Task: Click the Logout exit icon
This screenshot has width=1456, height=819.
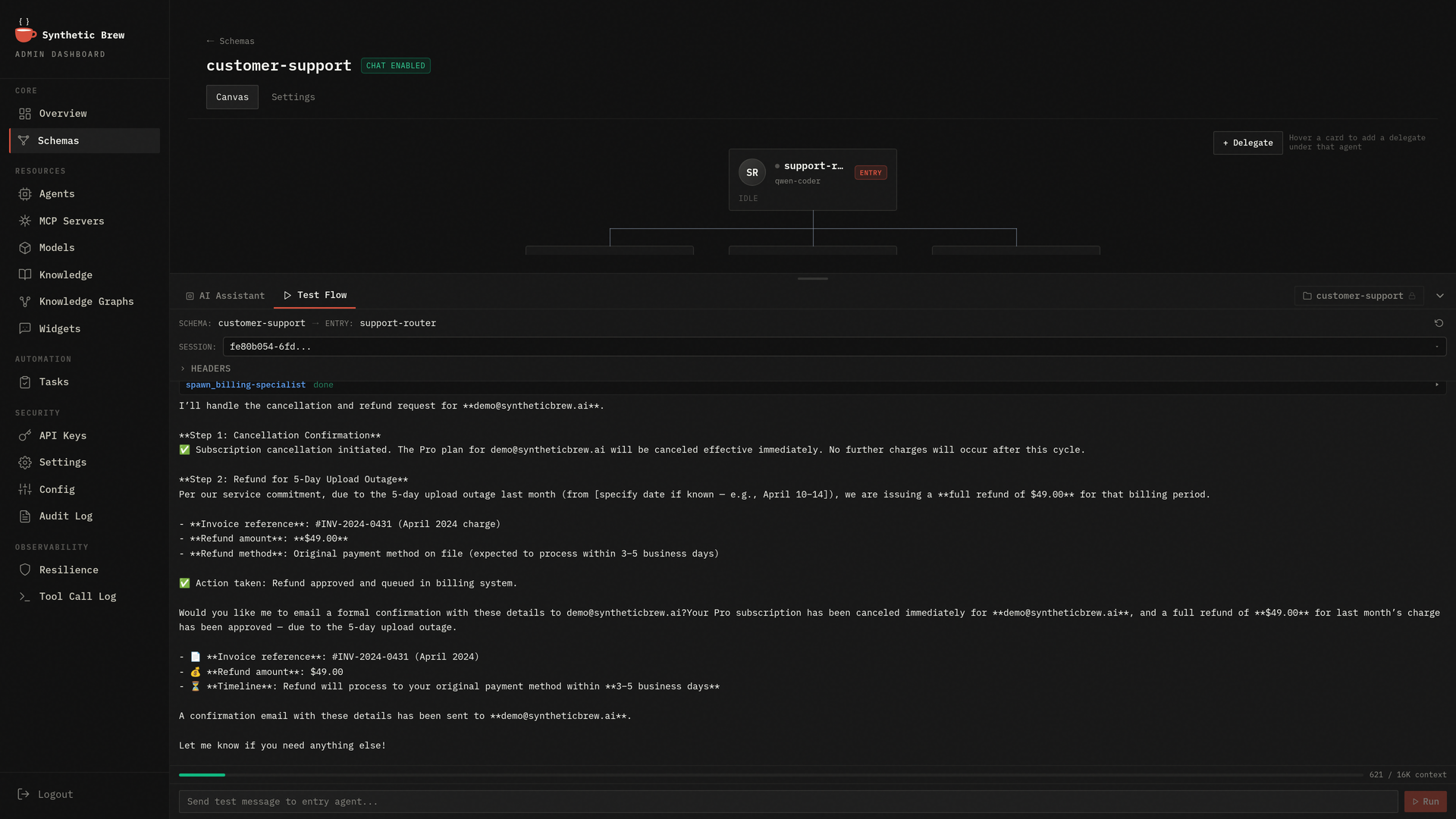Action: pos(24,795)
